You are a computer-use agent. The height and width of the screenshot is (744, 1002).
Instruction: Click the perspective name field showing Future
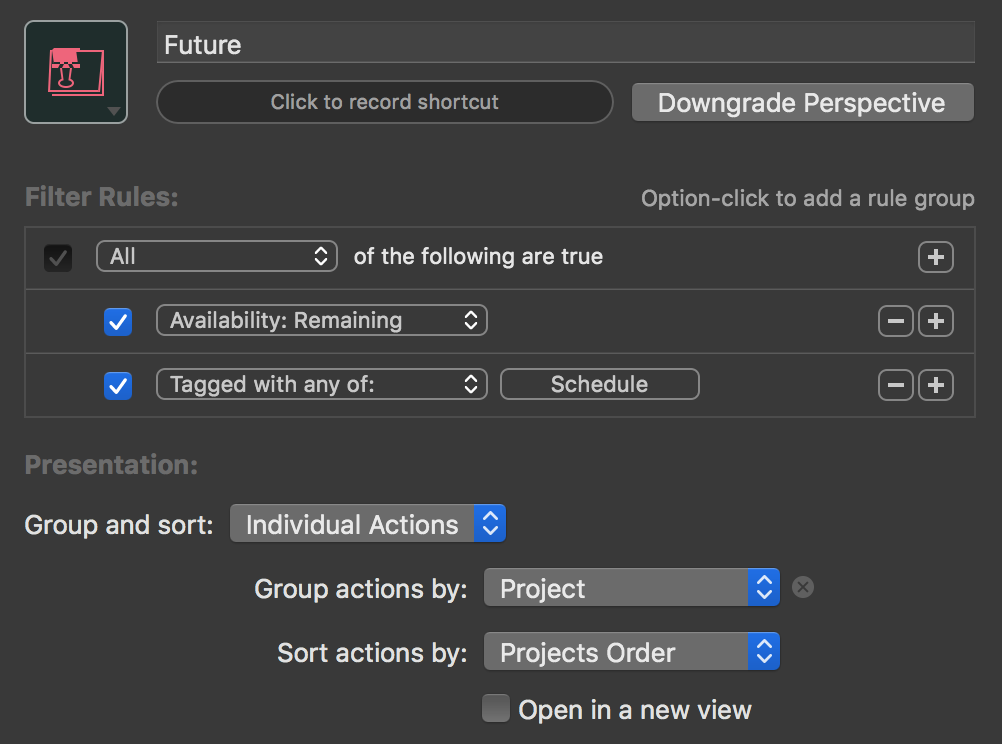click(x=565, y=45)
